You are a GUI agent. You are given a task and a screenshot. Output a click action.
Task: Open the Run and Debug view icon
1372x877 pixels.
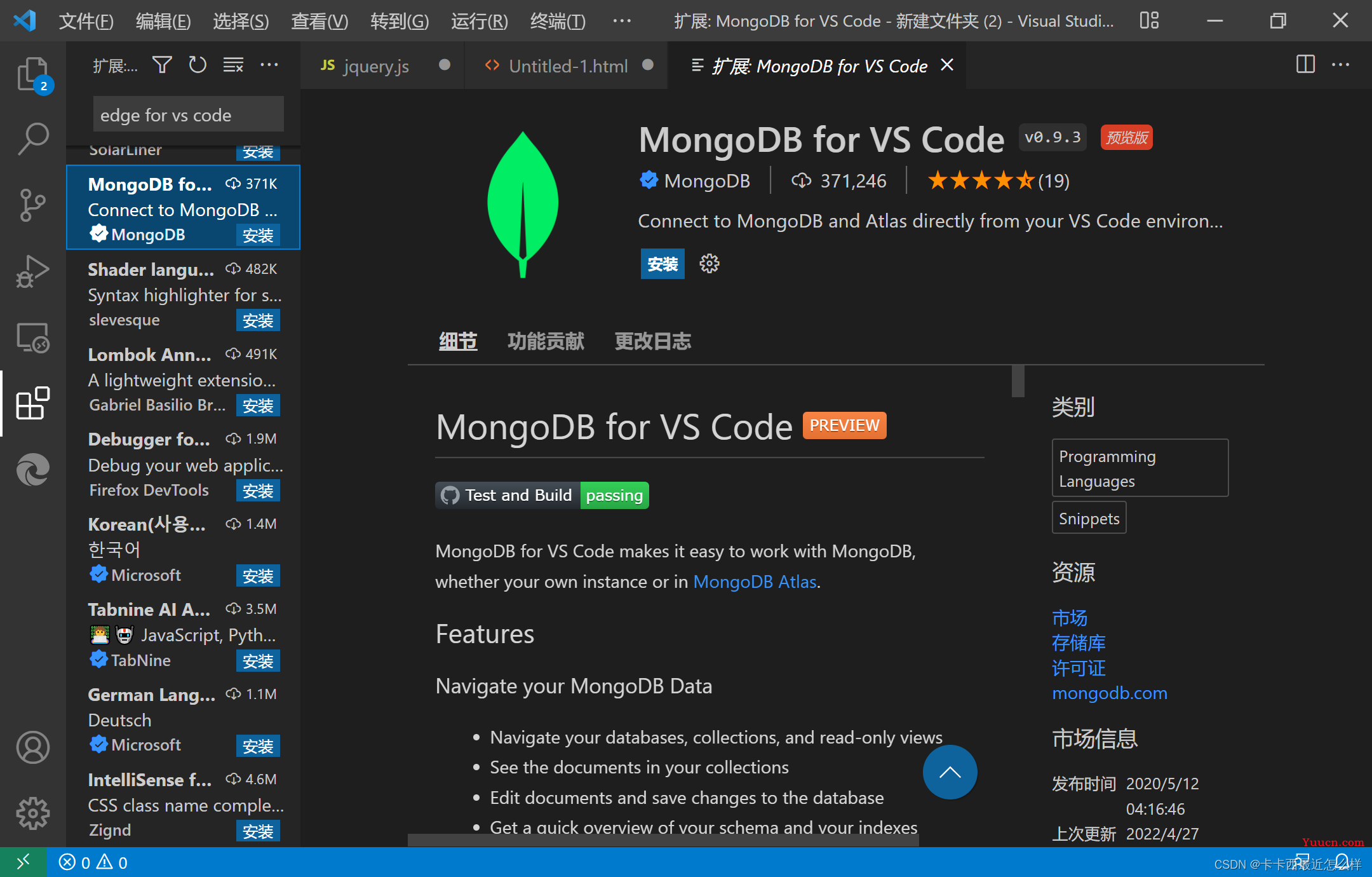[x=33, y=271]
